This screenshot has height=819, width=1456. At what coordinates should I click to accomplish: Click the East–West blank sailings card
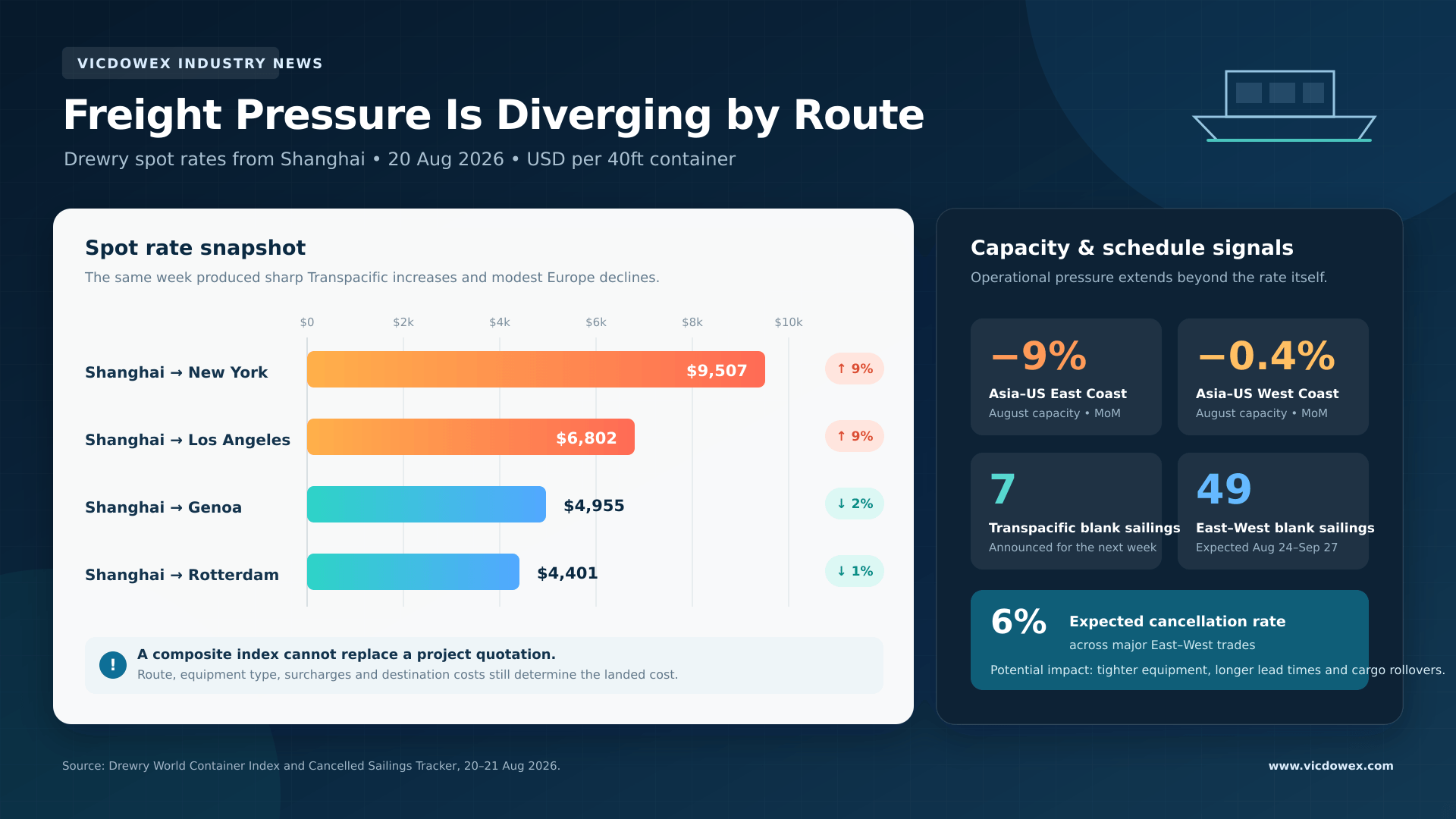(x=1273, y=511)
